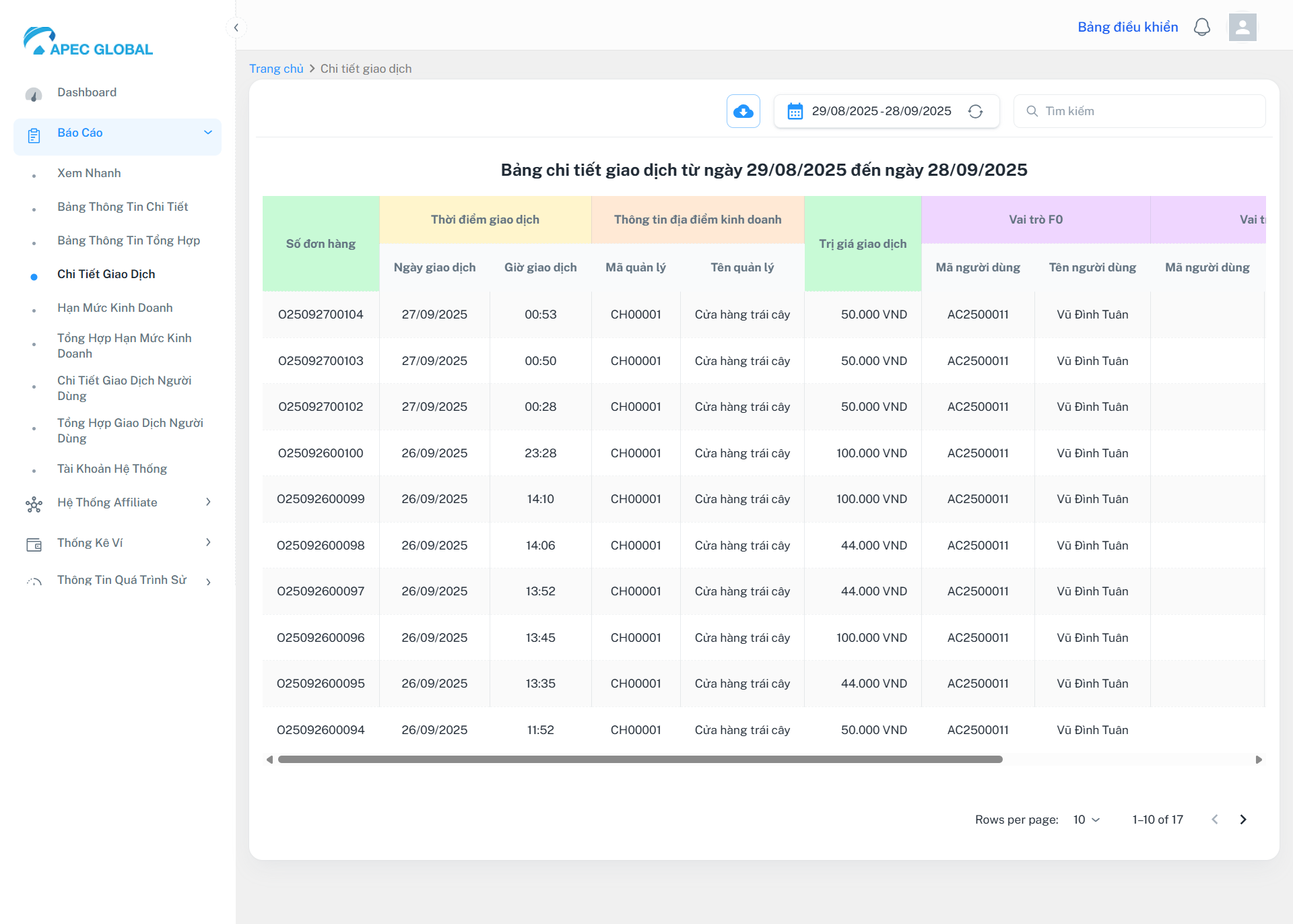Screen dimensions: 1293x924
Task: Collapse the sidebar with arrow icon
Action: pos(236,28)
